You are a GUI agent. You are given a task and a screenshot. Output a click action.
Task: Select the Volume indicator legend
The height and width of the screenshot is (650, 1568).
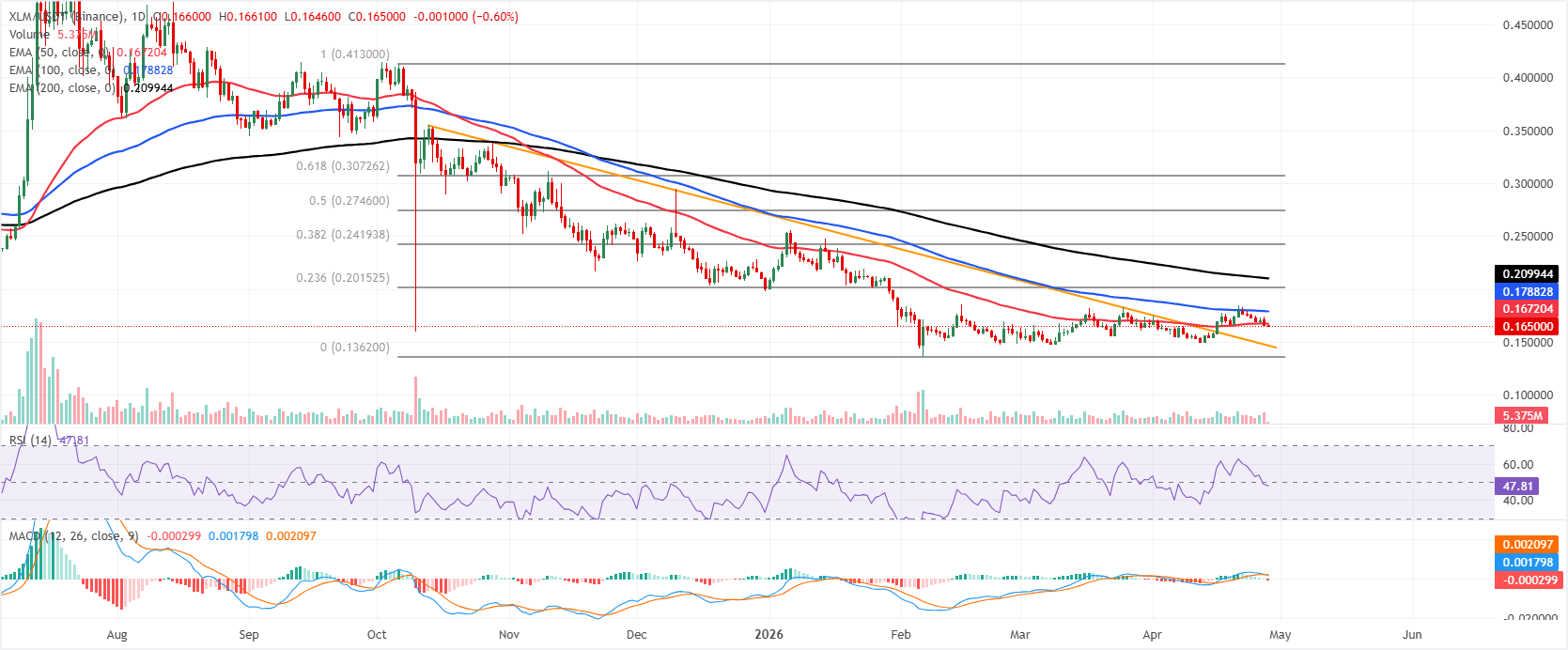(30, 35)
